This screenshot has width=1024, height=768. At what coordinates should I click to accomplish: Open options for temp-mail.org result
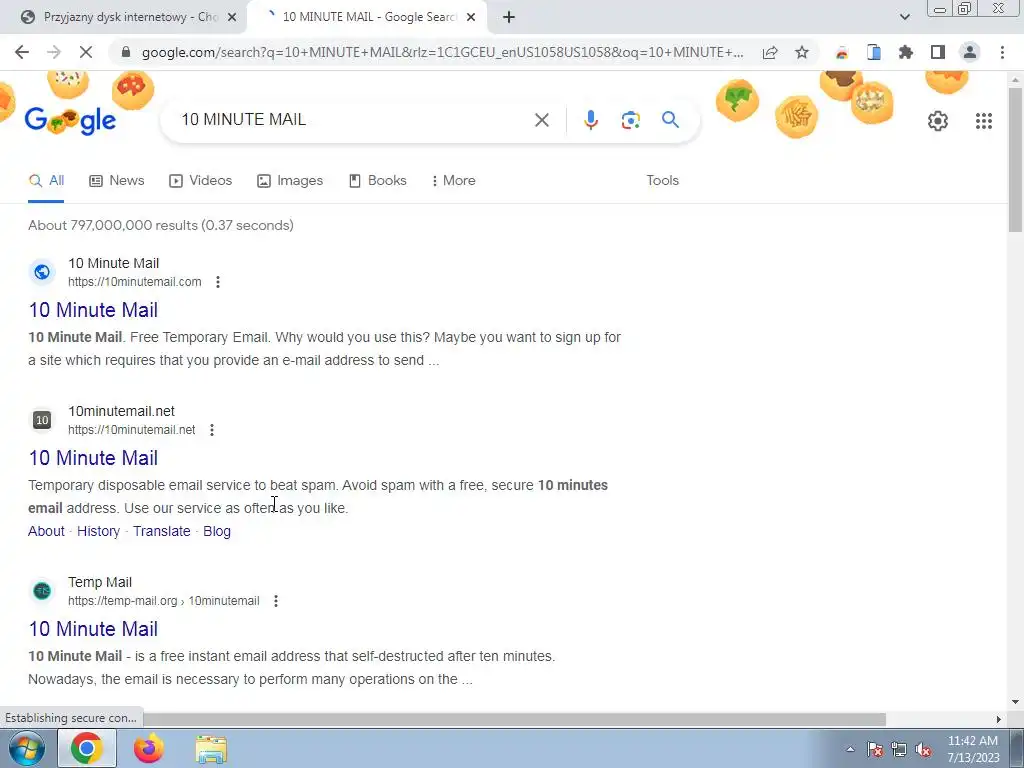click(x=276, y=601)
